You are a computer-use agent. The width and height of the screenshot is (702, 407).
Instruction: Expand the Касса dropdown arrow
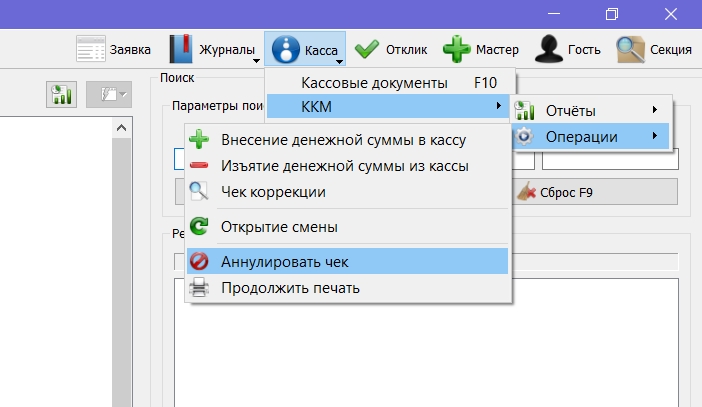coord(339,62)
